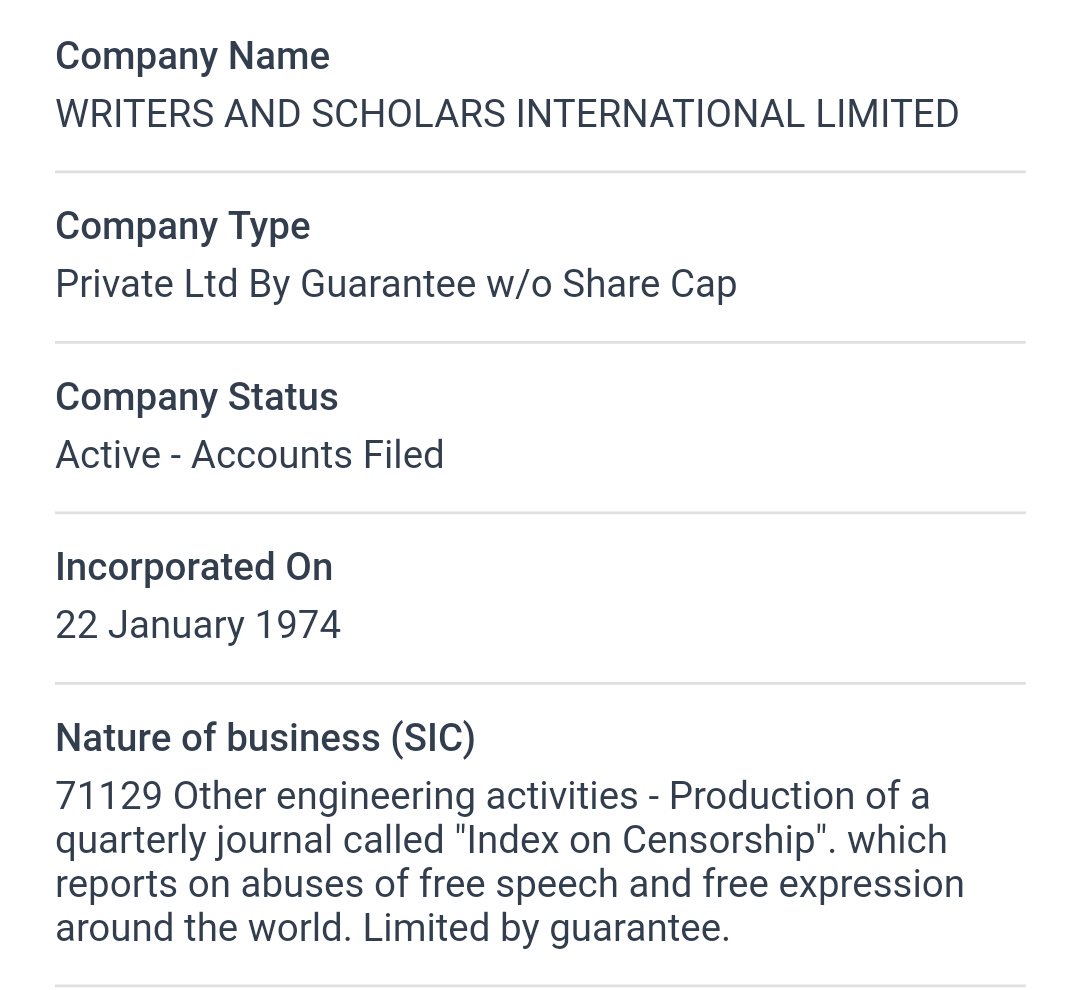Select the date 22 January 1974
The height and width of the screenshot is (990, 1080).
pyautogui.click(x=197, y=625)
